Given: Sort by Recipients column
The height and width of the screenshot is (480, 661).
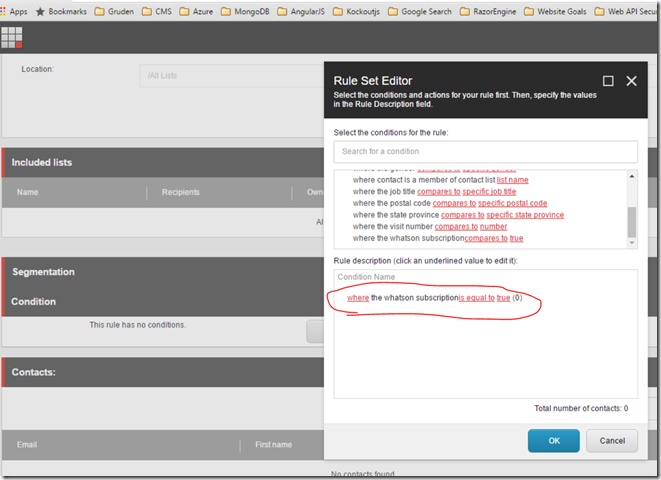Looking at the screenshot, I should (180, 192).
